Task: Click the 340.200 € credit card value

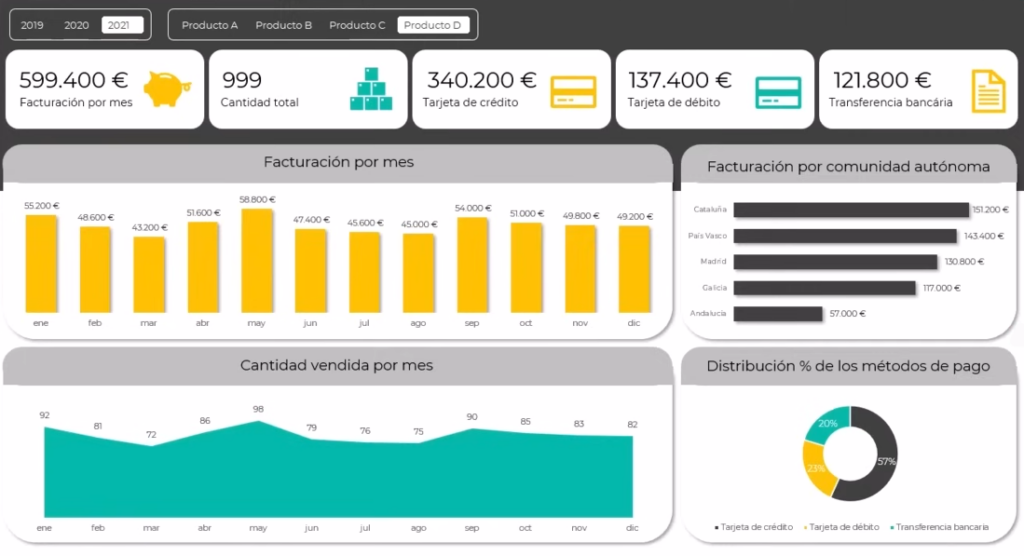Action: click(481, 80)
